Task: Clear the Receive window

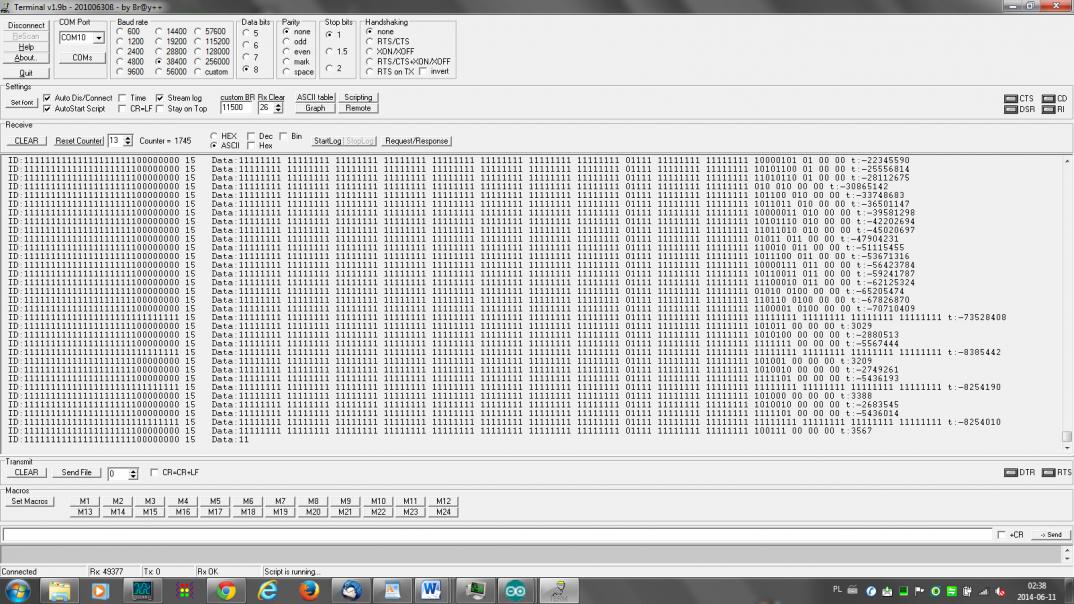Action: point(27,140)
